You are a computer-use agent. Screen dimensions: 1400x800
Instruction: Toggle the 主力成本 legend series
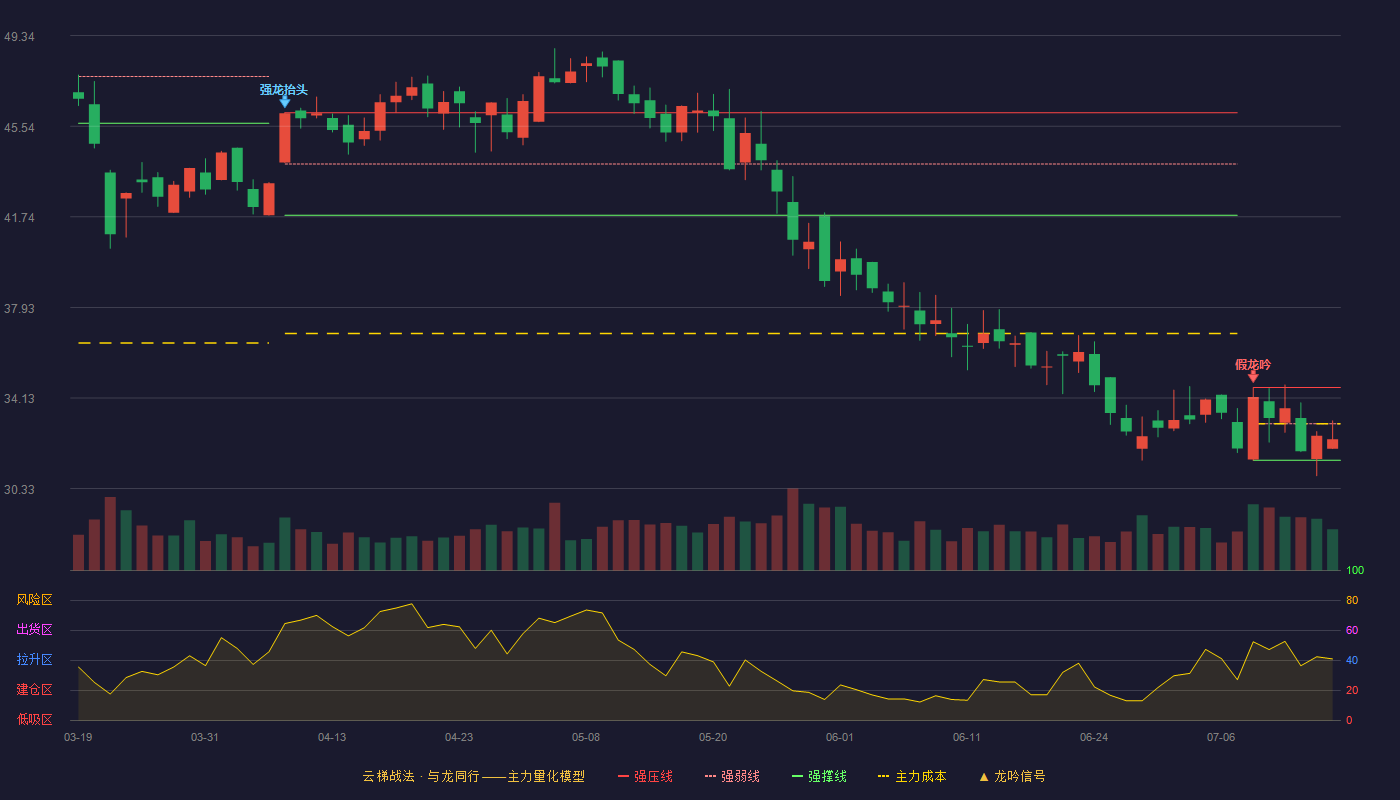pos(912,776)
